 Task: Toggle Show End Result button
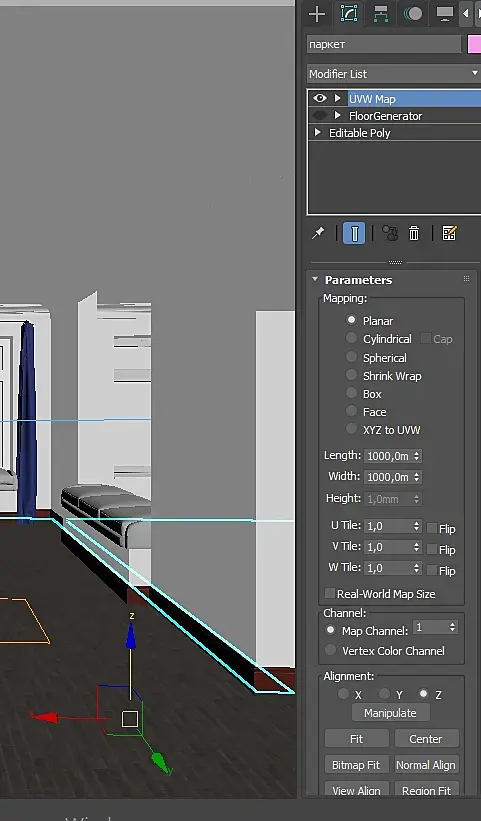point(354,233)
